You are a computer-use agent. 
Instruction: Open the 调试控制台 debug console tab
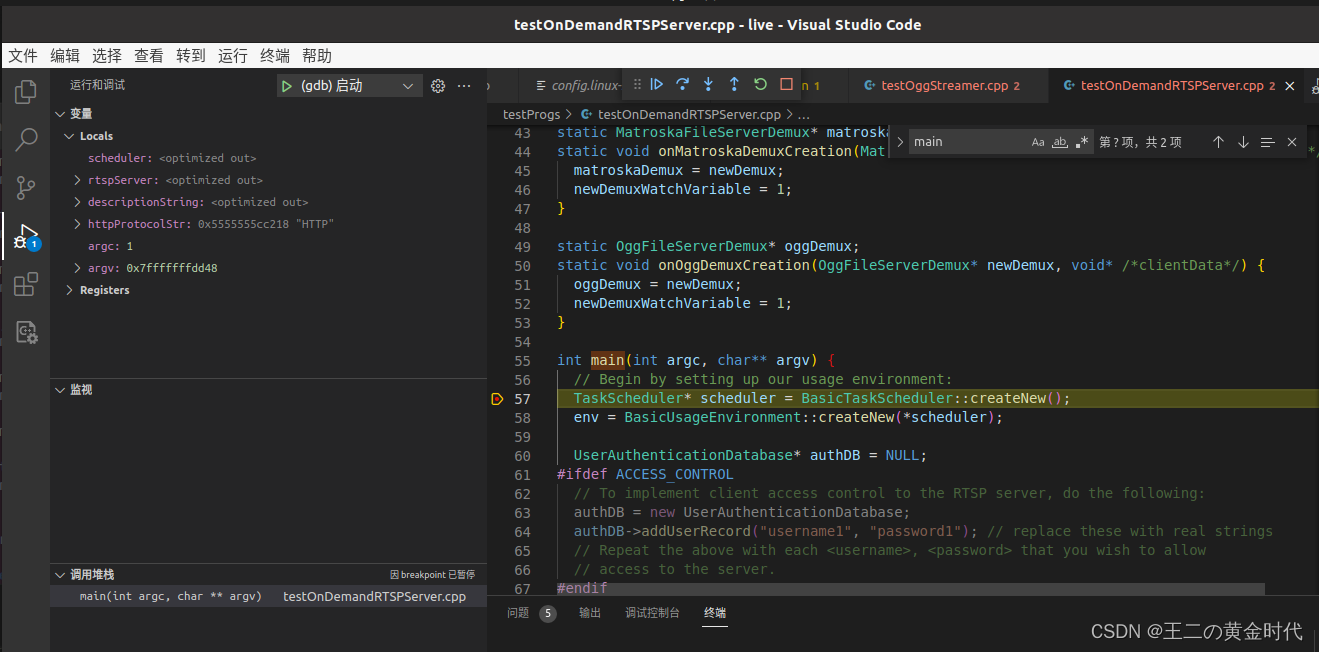pos(652,613)
